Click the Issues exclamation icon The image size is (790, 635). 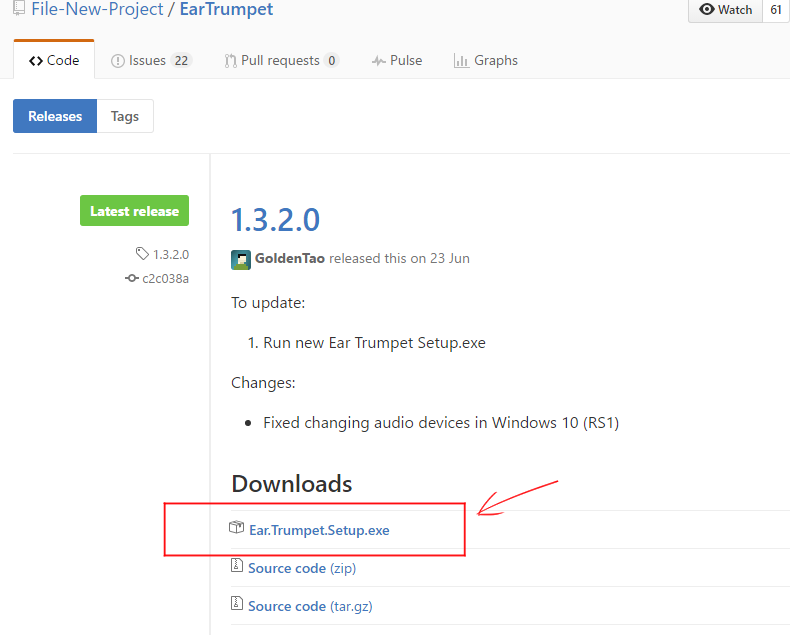pos(117,61)
